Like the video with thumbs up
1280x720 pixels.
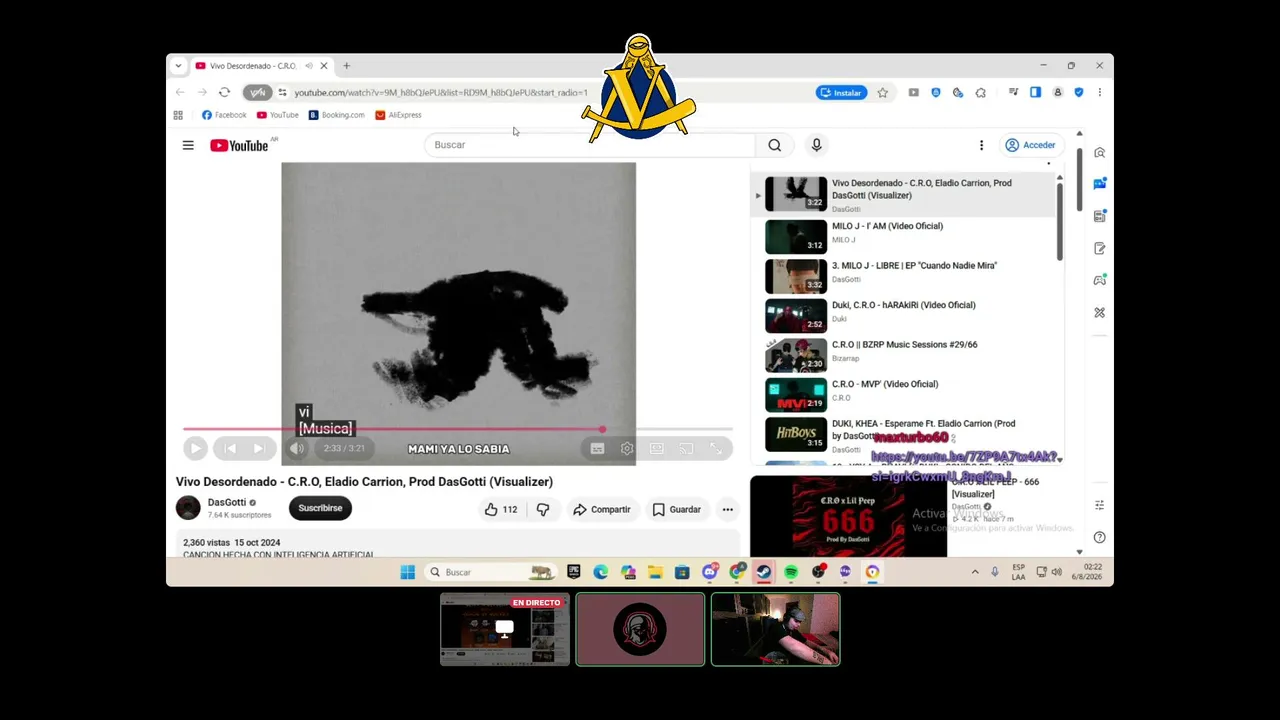501,509
